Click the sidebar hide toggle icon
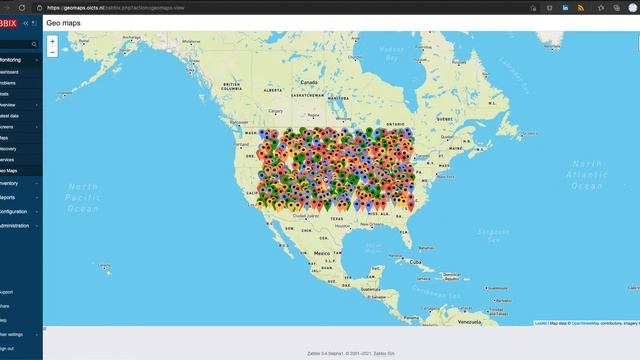640x360 pixels. 34,23
